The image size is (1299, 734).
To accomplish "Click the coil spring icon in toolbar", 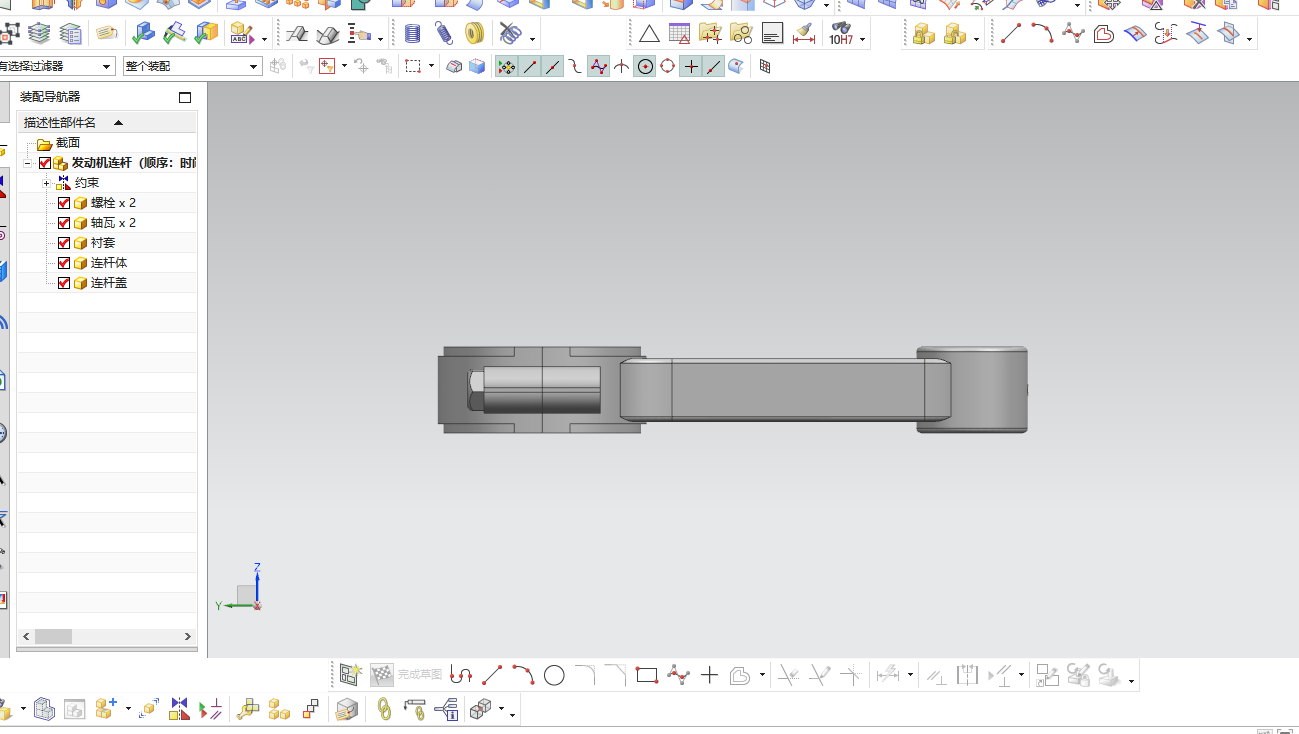I will (413, 34).
